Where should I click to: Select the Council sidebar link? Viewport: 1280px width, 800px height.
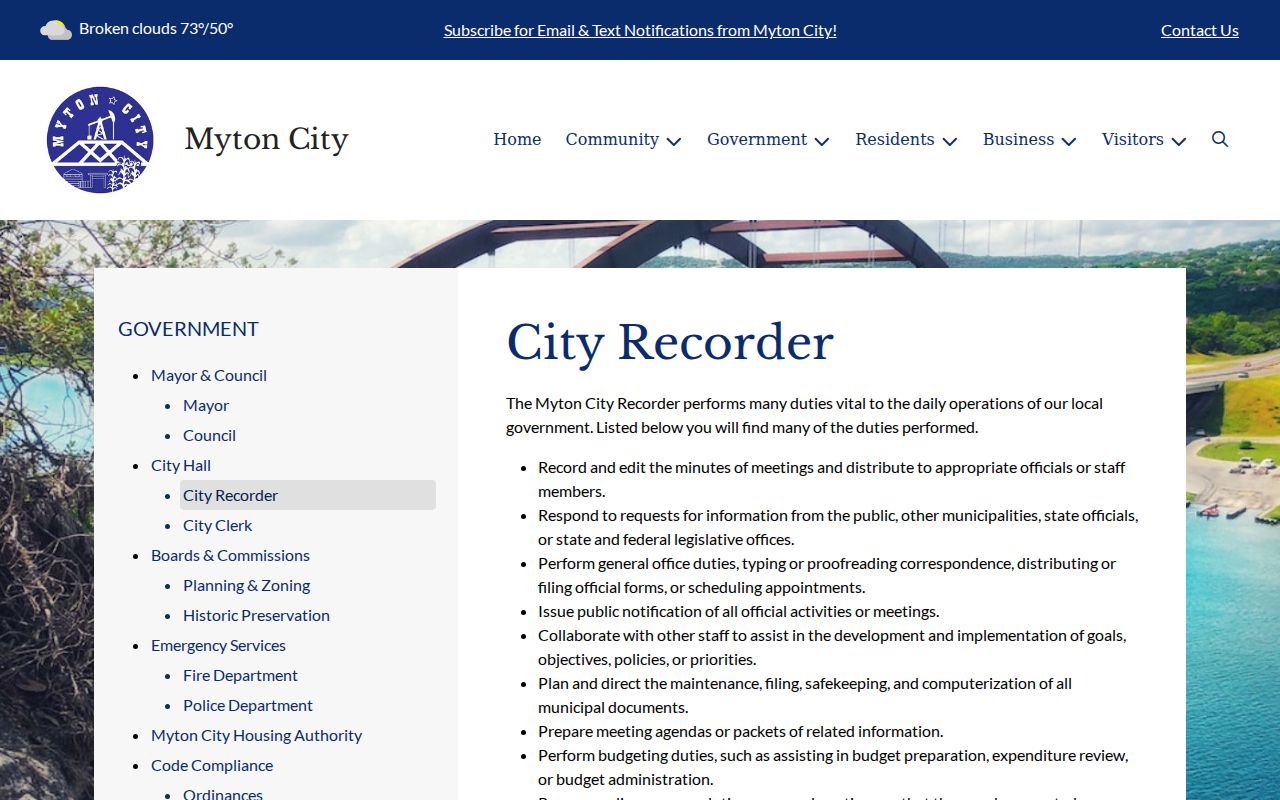(x=209, y=435)
